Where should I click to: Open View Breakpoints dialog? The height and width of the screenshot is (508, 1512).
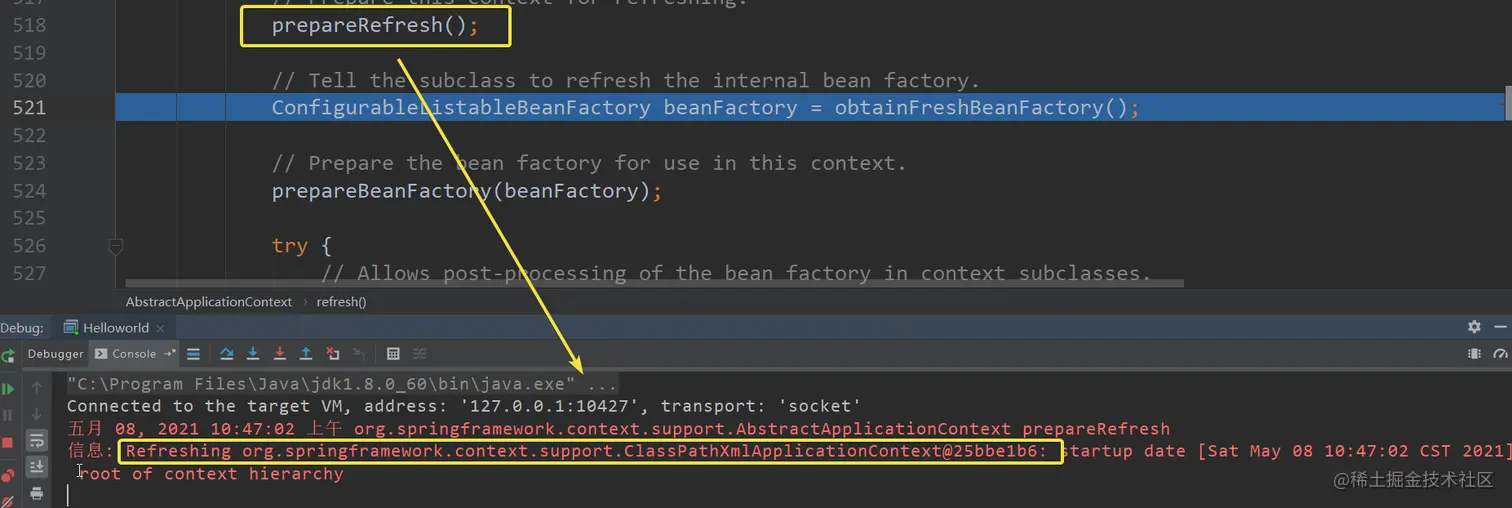point(8,475)
